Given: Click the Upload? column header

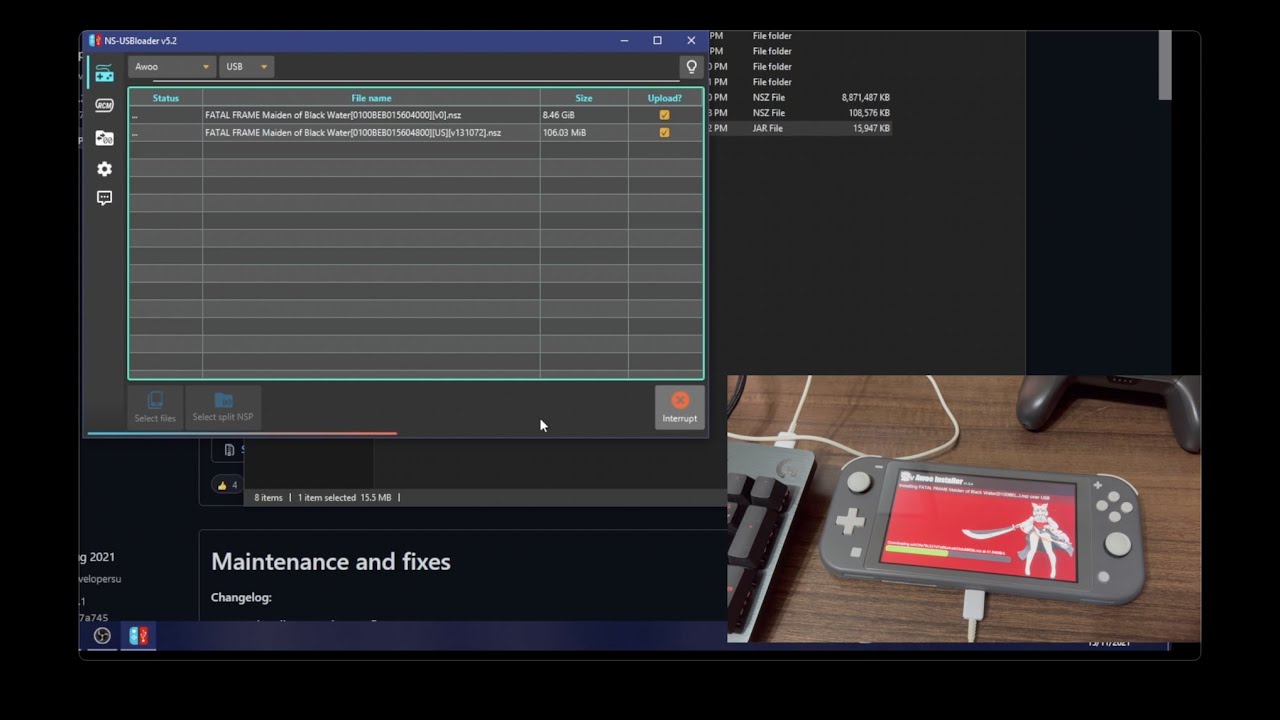Looking at the screenshot, I should pos(665,98).
